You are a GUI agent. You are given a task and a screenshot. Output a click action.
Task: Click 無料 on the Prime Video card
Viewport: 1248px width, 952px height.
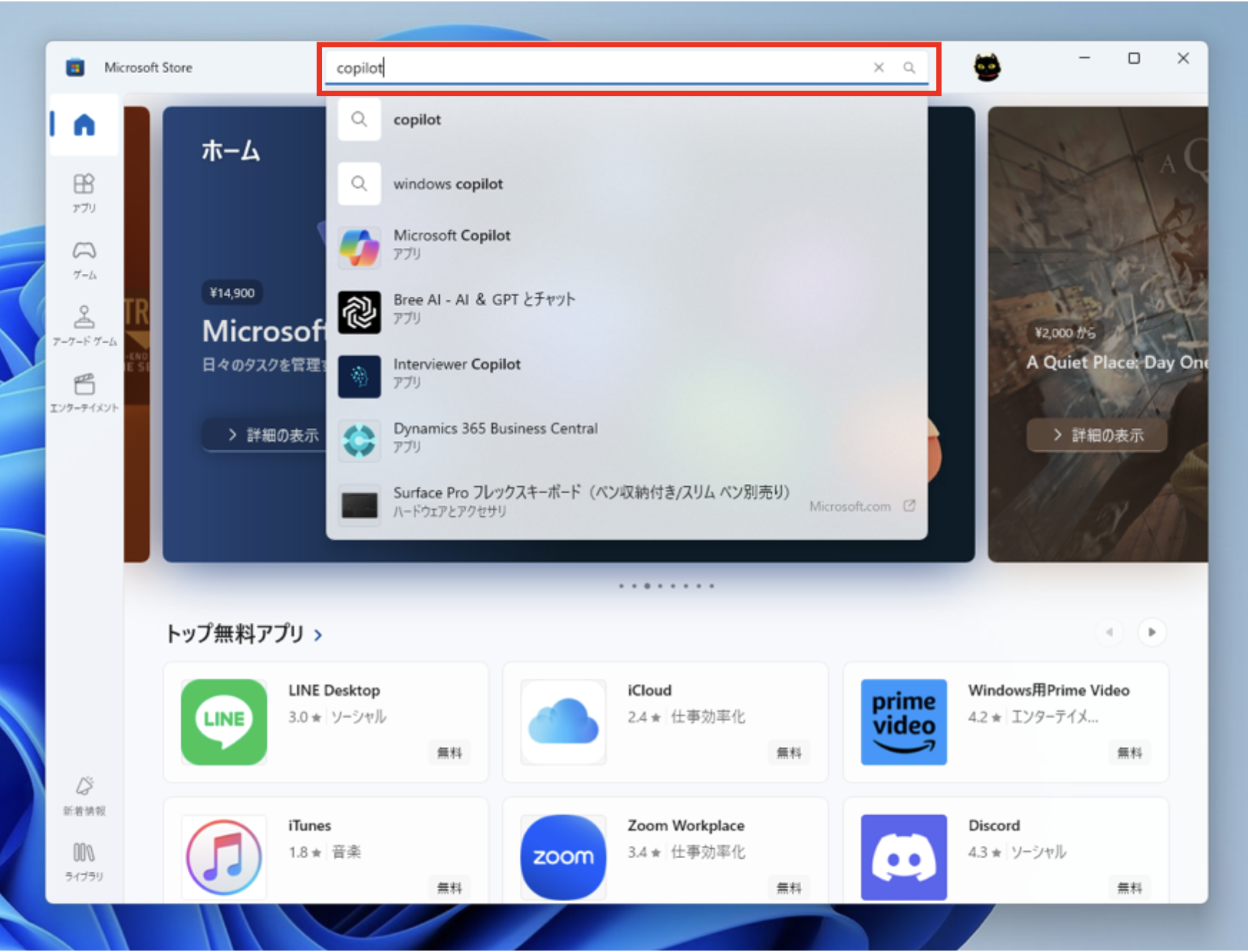[1130, 753]
